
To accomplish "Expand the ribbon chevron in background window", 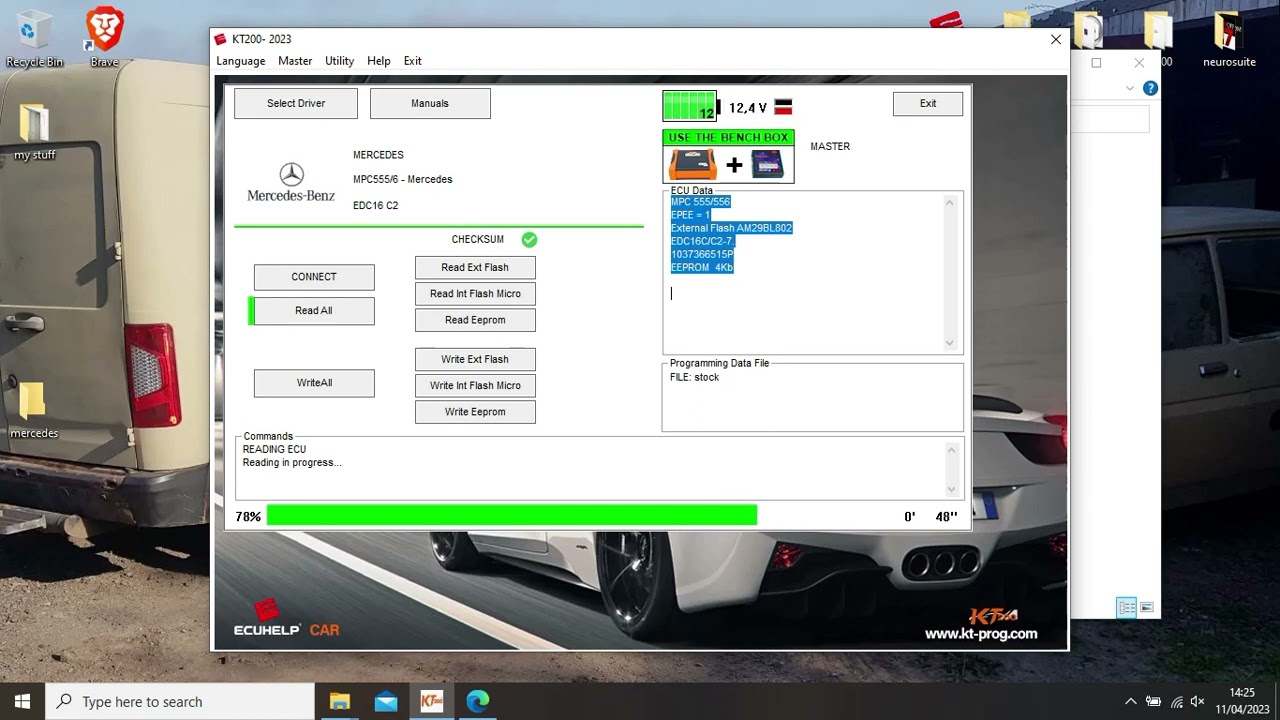I will [1130, 88].
